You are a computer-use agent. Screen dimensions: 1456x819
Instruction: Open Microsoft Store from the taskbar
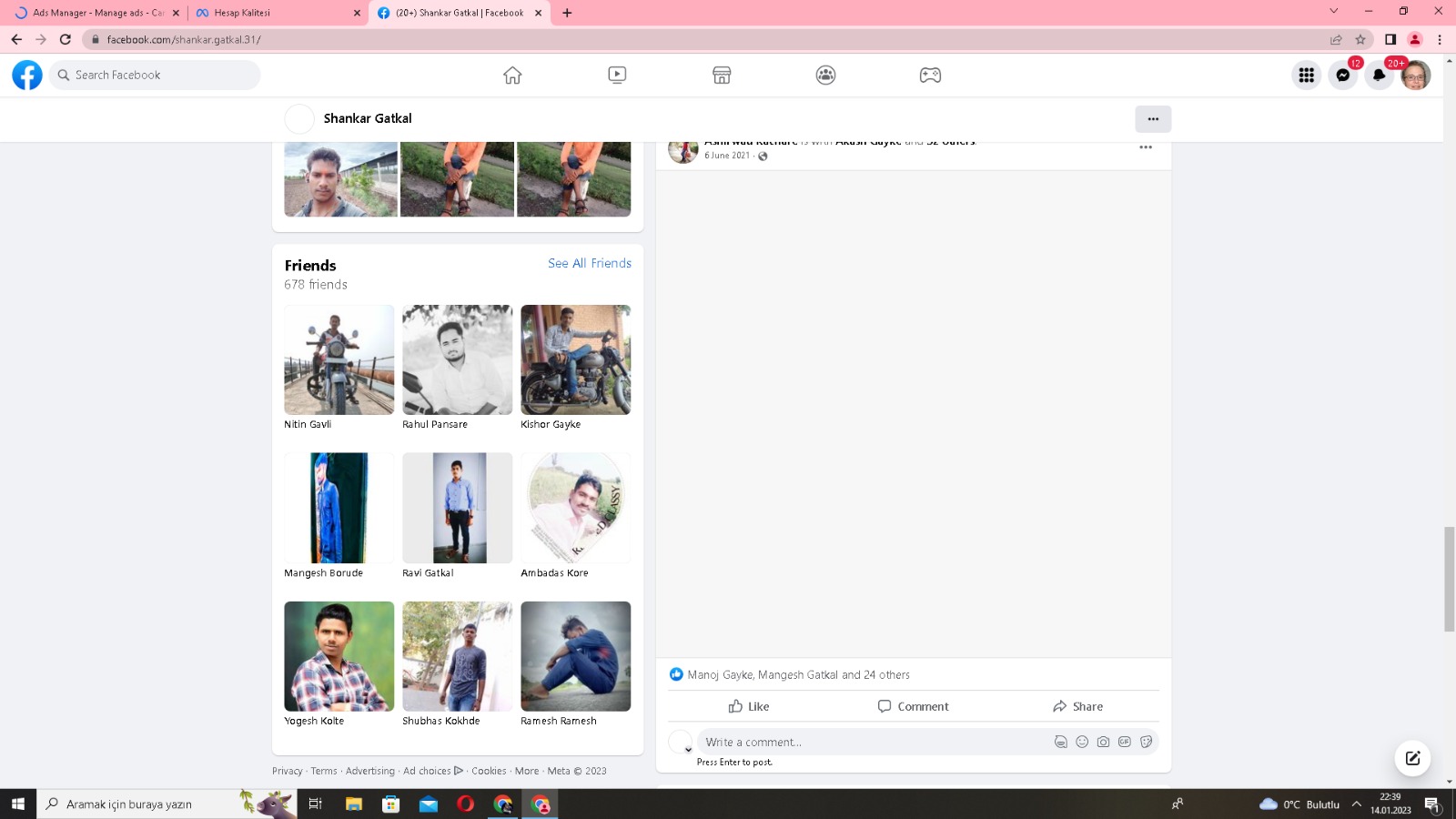[391, 804]
